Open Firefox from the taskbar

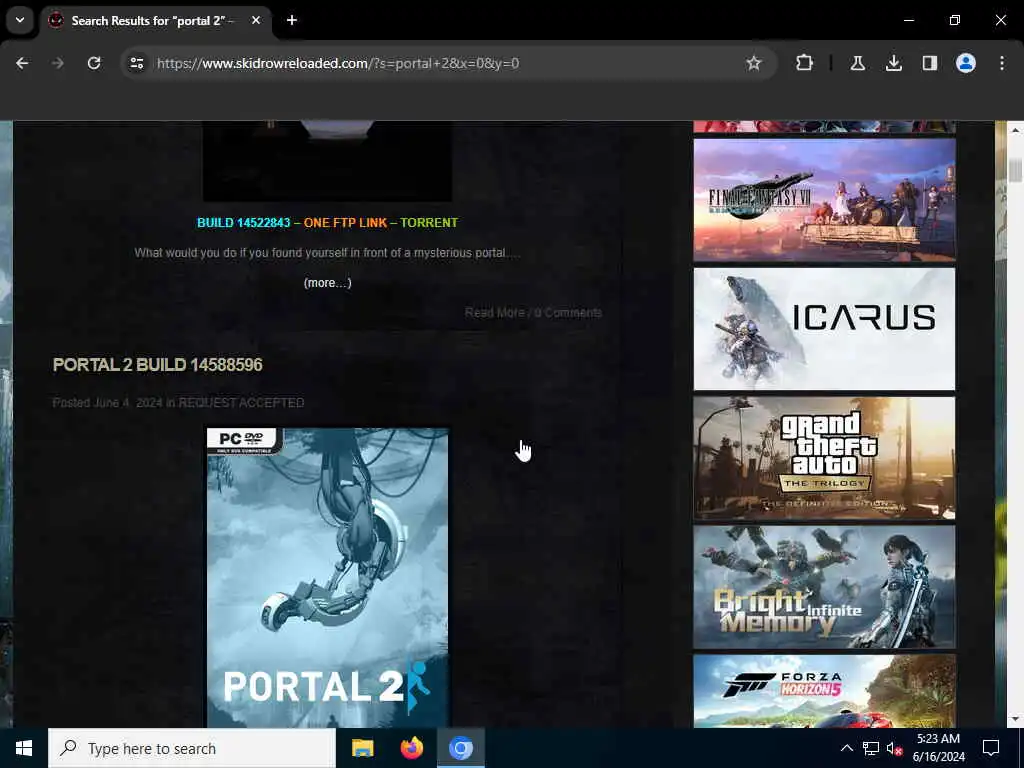[411, 748]
